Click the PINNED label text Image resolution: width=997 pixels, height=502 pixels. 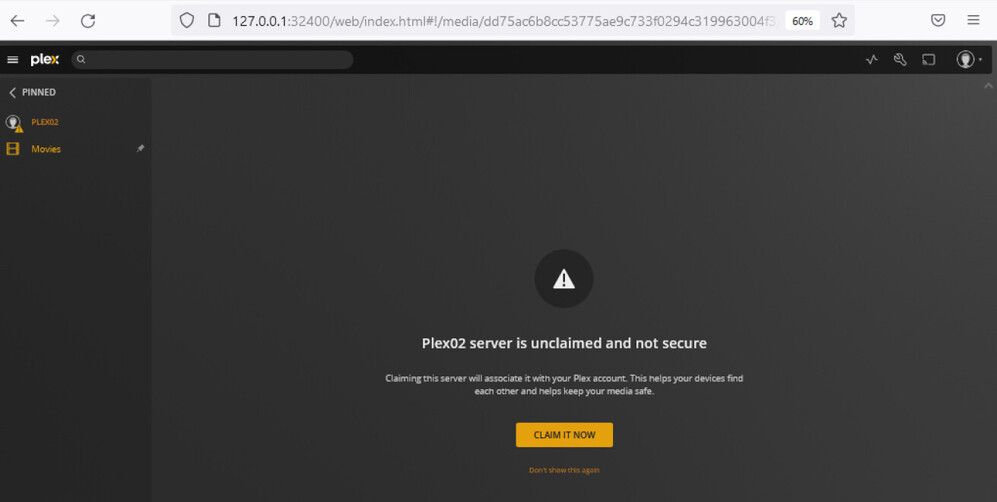tap(39, 92)
